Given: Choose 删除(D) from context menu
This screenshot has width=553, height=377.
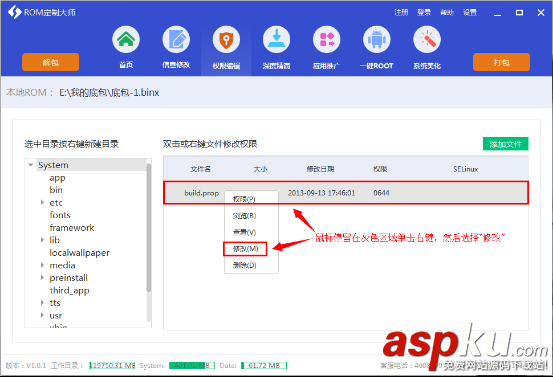Looking at the screenshot, I should click(x=244, y=265).
